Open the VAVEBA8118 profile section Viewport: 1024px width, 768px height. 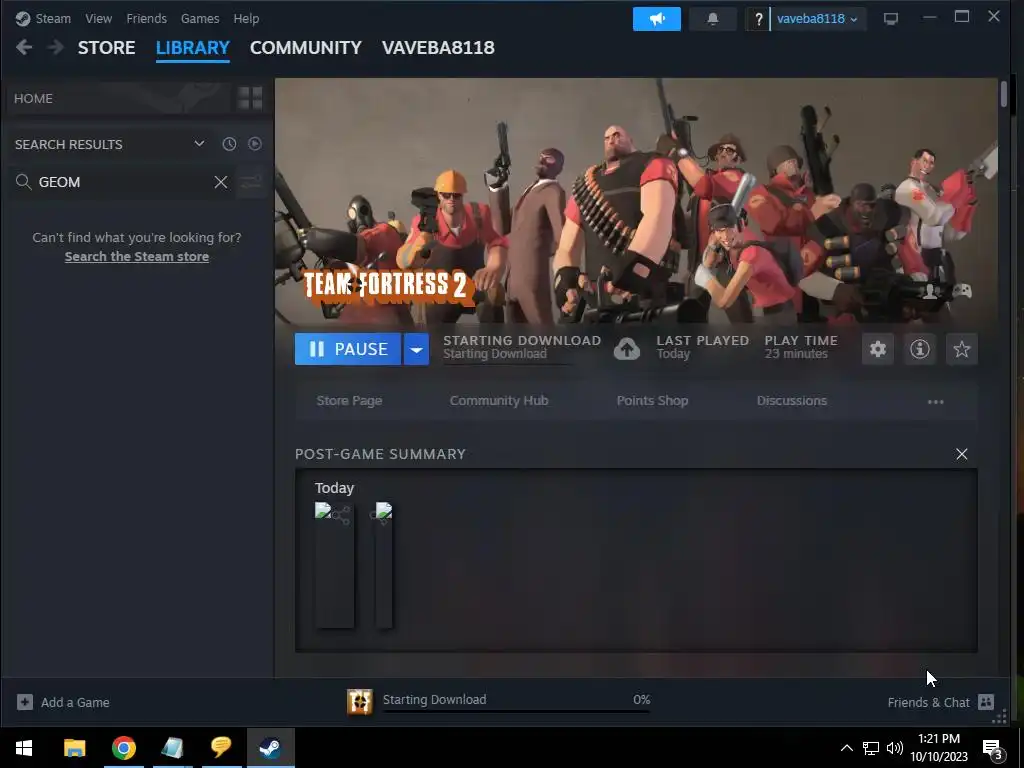438,48
